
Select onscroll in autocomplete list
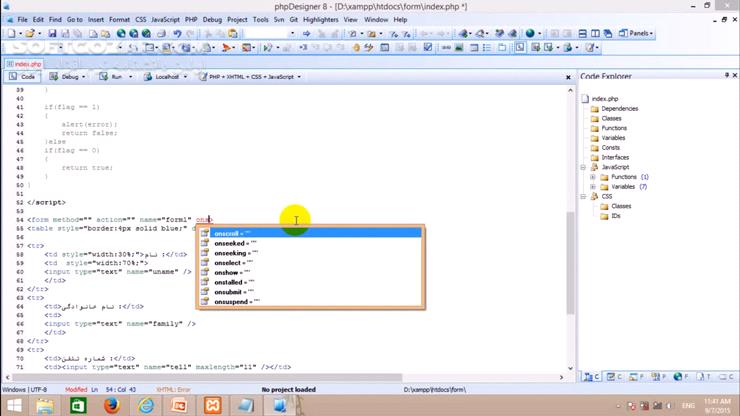pos(311,234)
